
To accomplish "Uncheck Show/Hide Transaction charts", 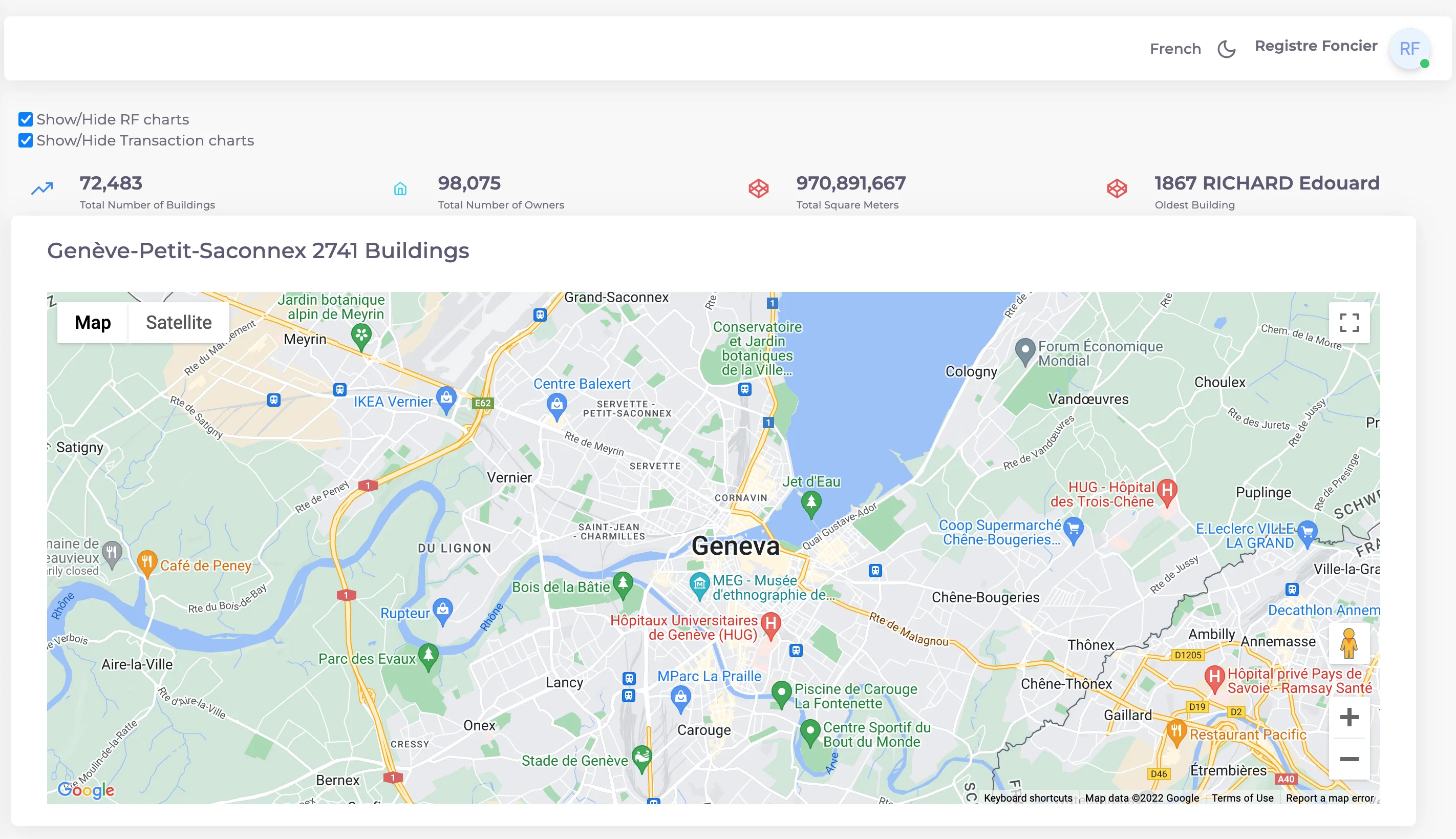I will point(25,140).
